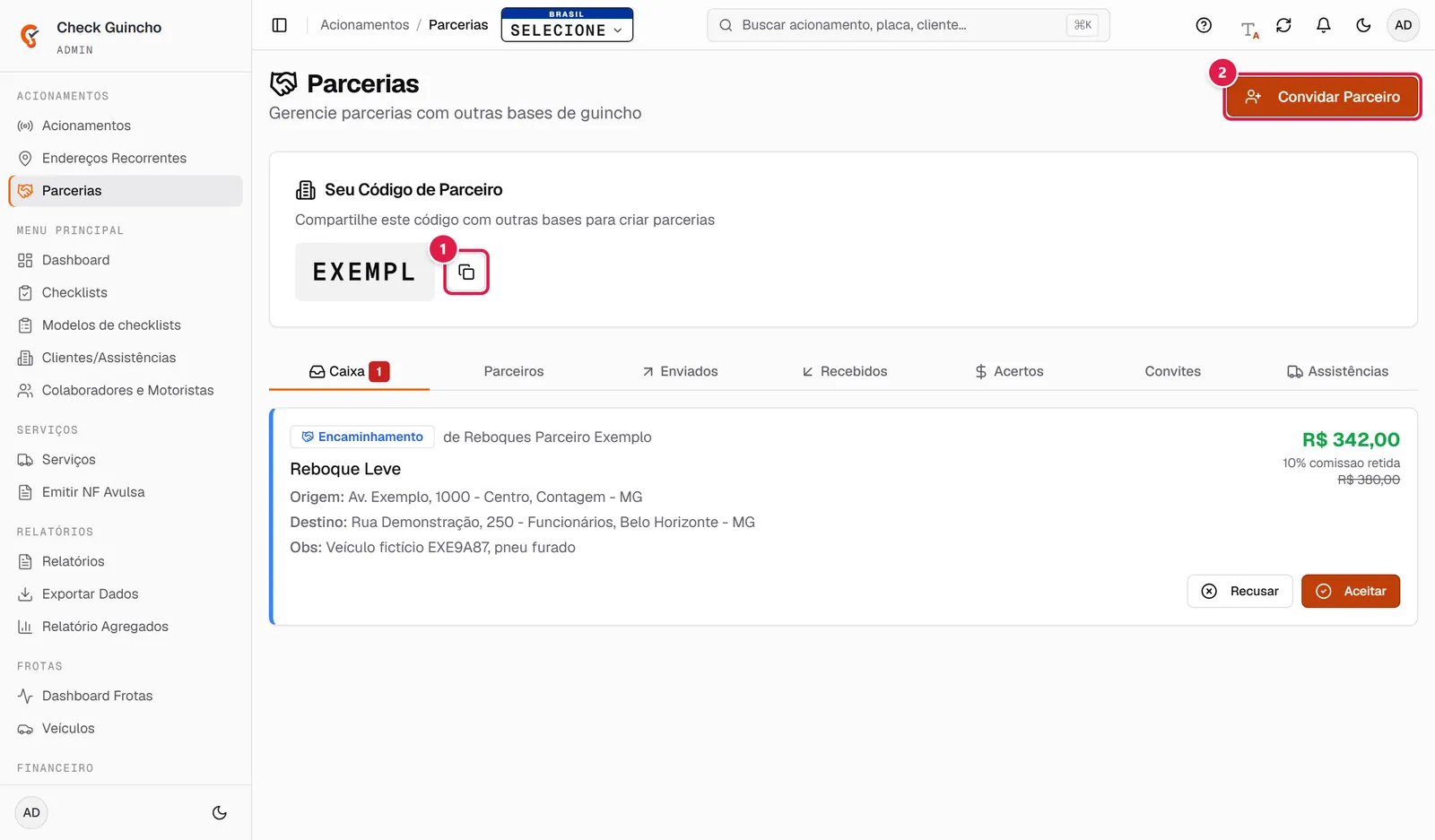Refuse the Reboque Leve forwarding

click(1240, 592)
